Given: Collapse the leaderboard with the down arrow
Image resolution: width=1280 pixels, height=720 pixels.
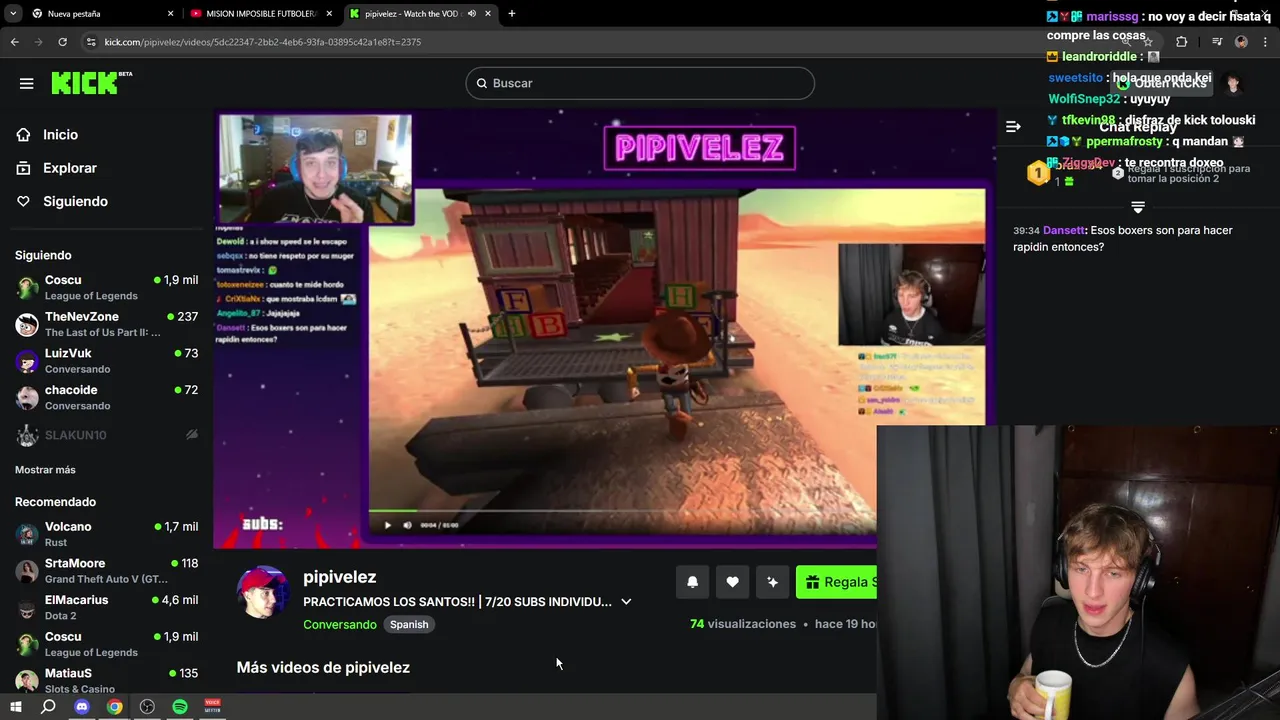Looking at the screenshot, I should coord(1137,207).
